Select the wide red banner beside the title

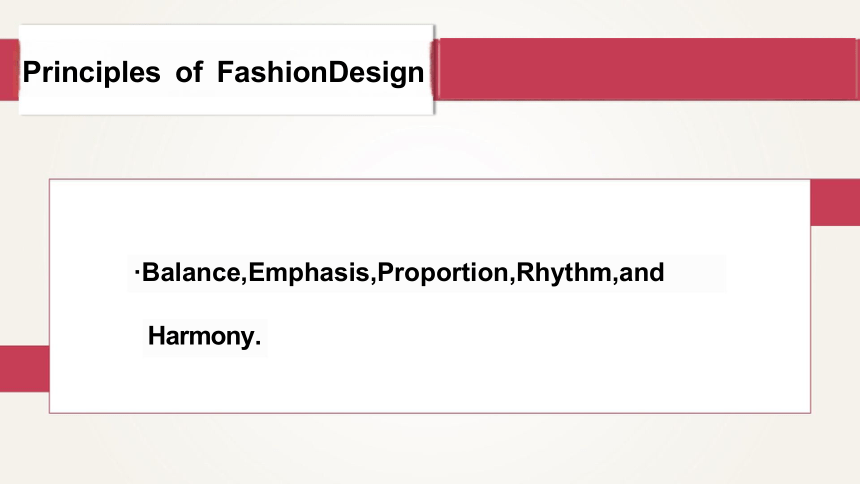pos(647,69)
